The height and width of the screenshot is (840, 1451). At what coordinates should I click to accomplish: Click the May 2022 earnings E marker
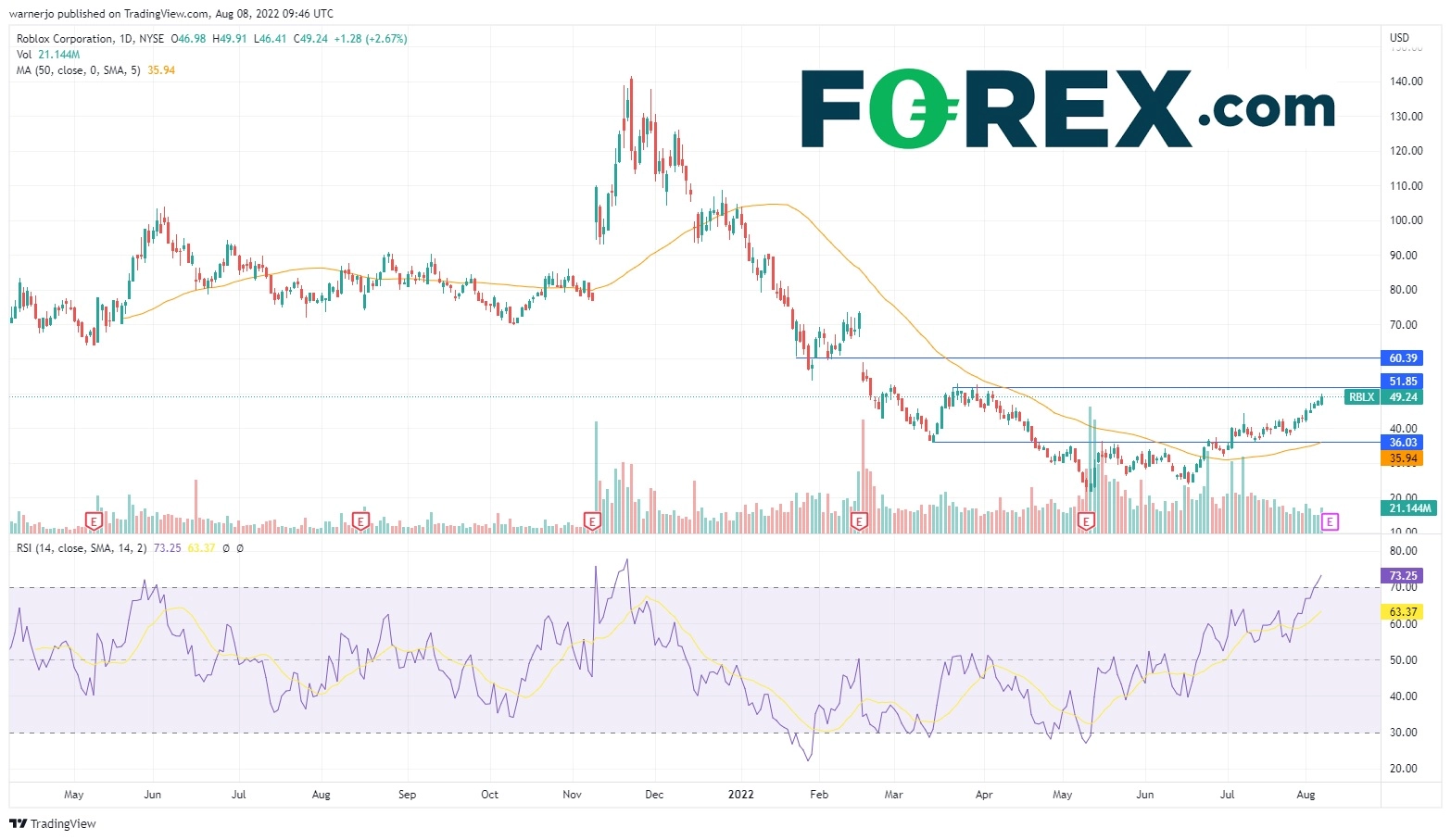click(1087, 521)
